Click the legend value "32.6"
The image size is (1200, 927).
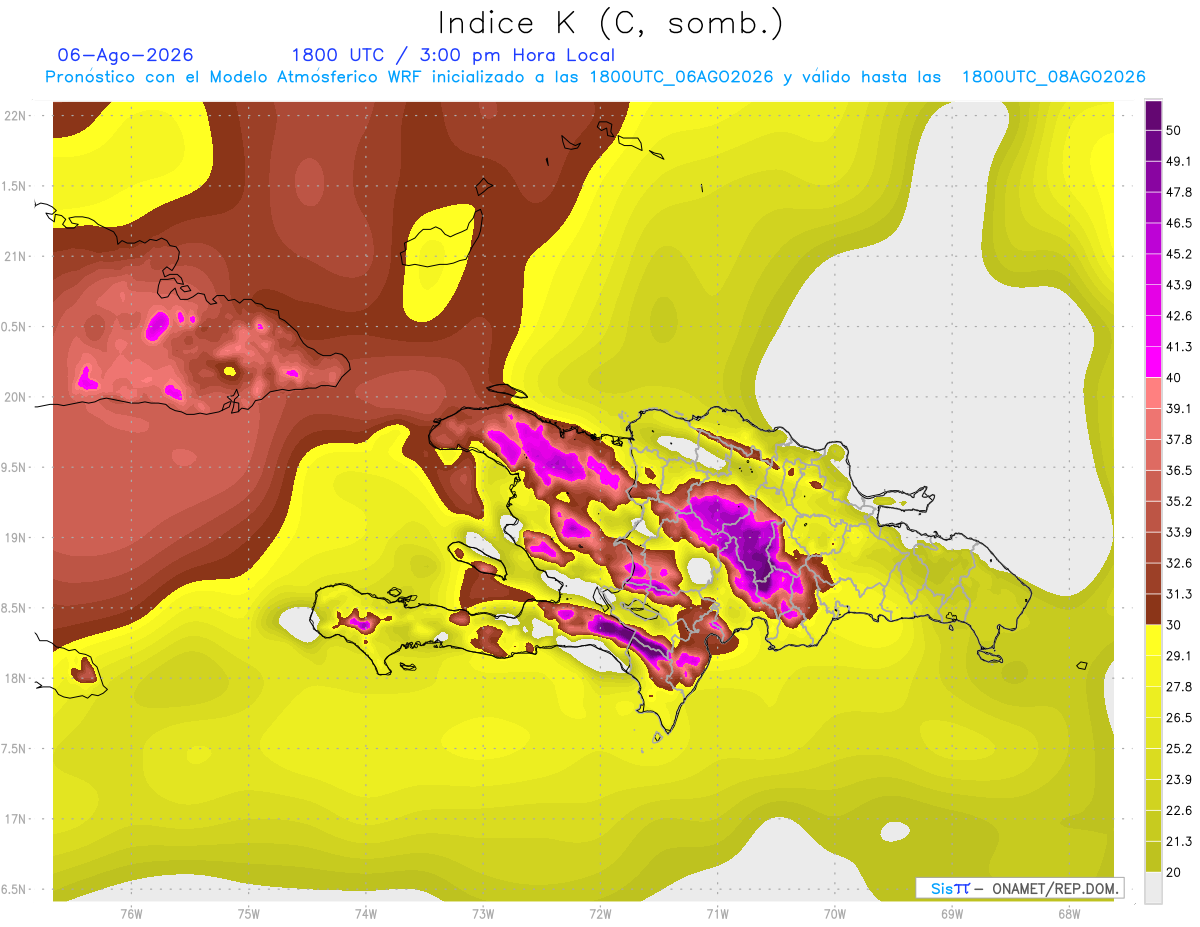click(x=1178, y=563)
